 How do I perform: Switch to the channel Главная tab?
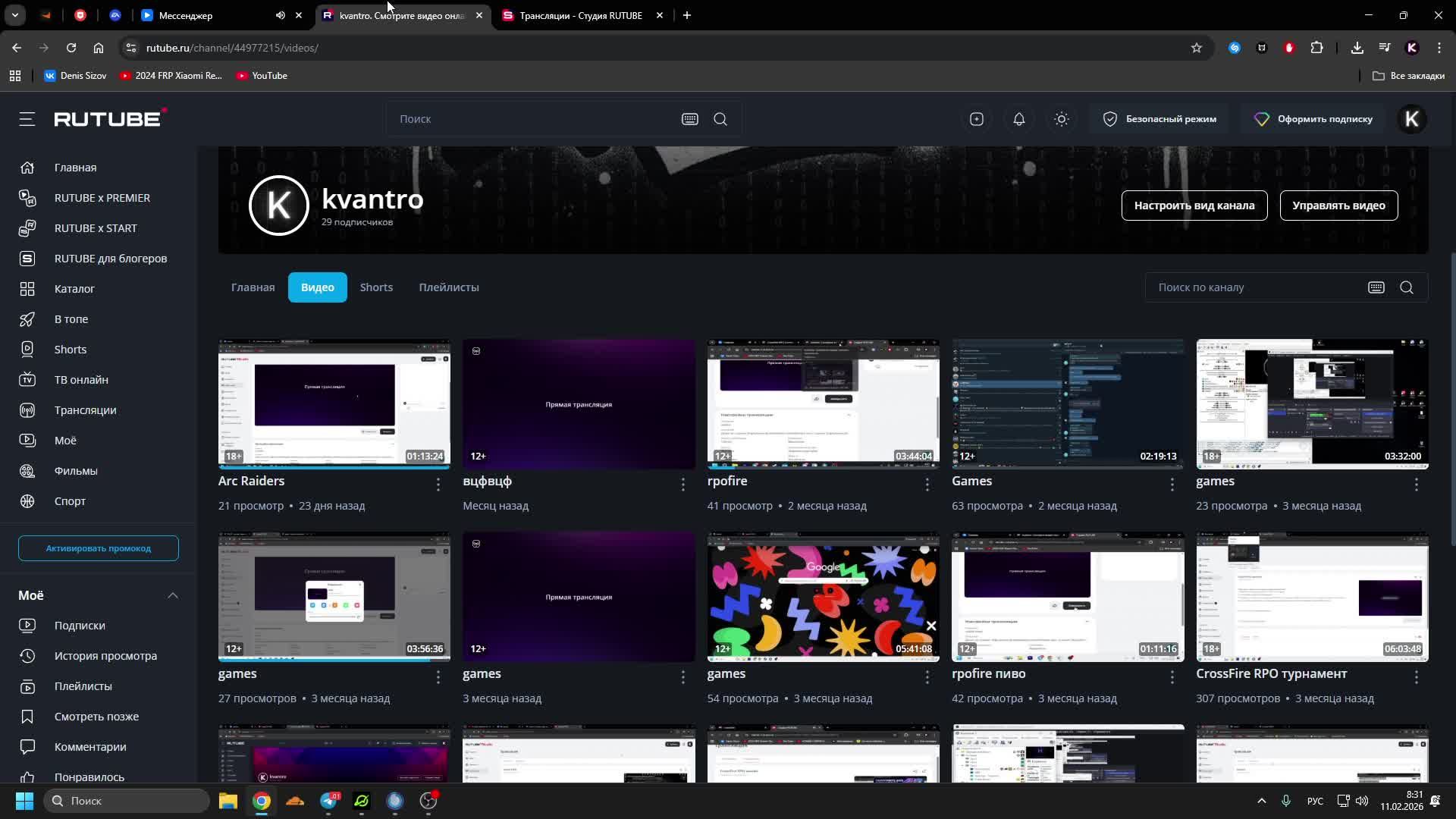click(253, 287)
